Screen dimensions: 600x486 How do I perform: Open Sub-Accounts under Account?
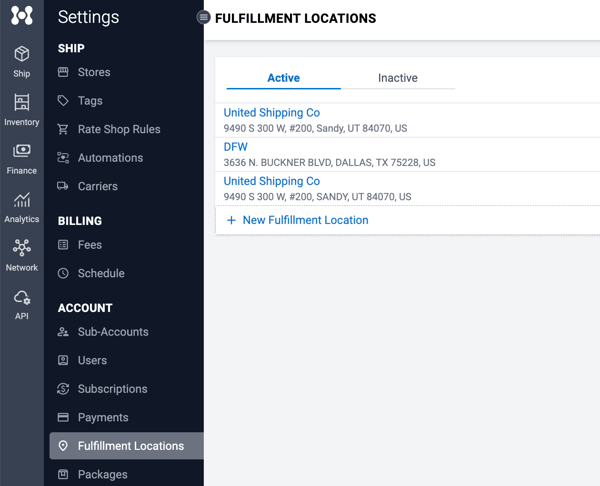click(112, 332)
